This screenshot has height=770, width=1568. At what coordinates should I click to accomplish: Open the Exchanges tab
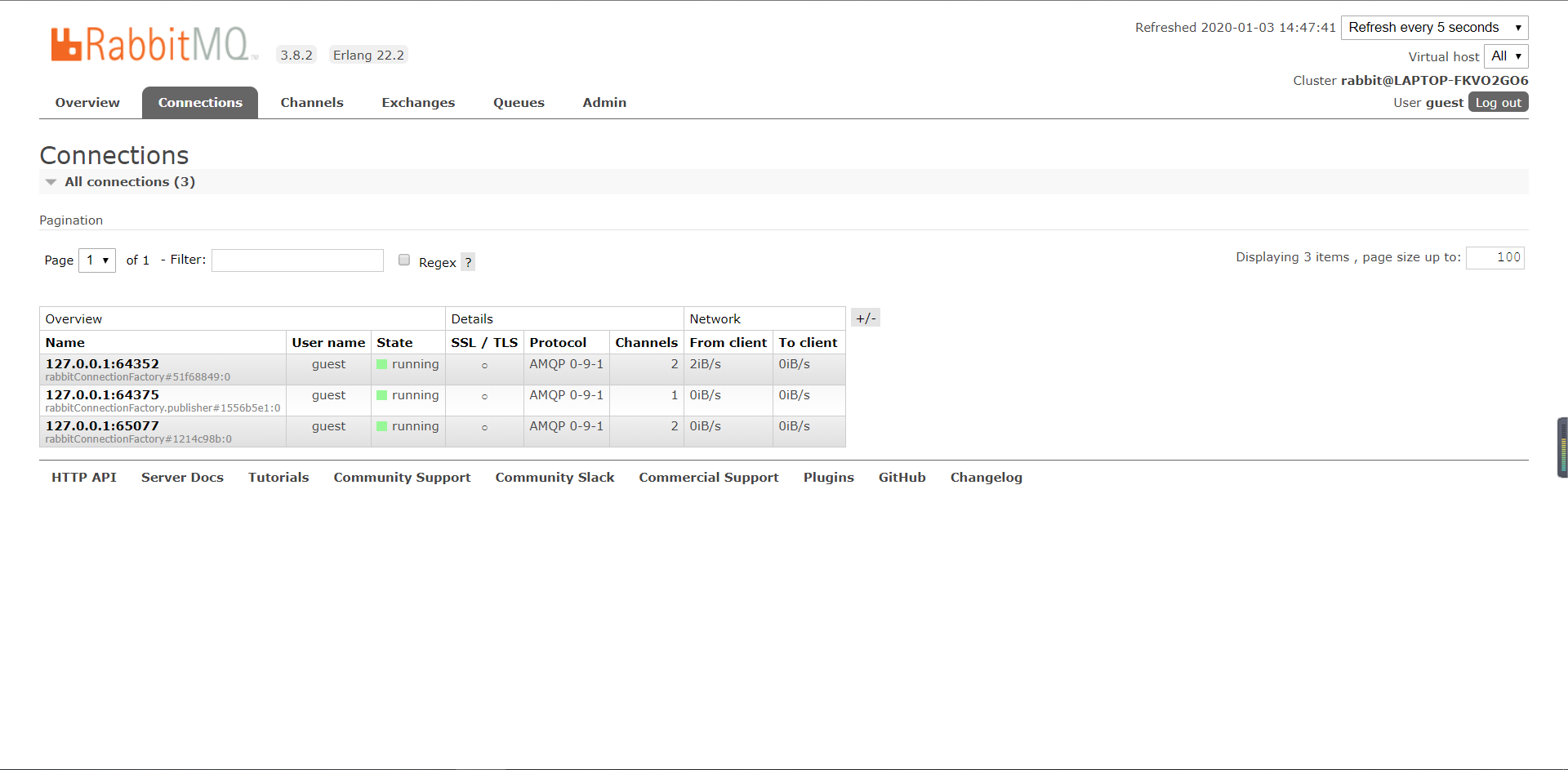point(418,103)
